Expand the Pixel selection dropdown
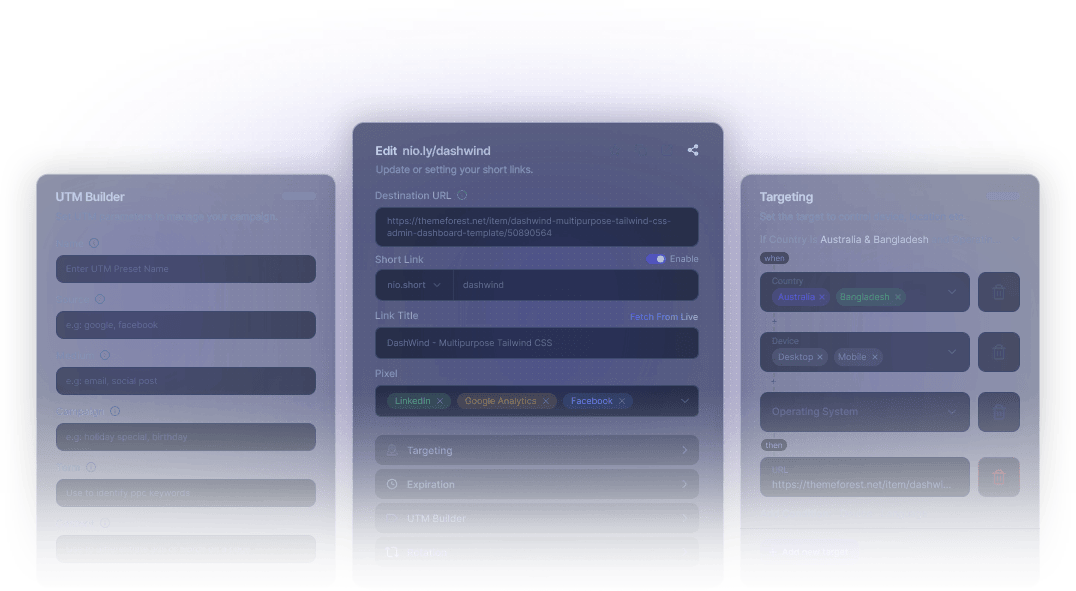This screenshot has width=1076, height=591. [685, 401]
